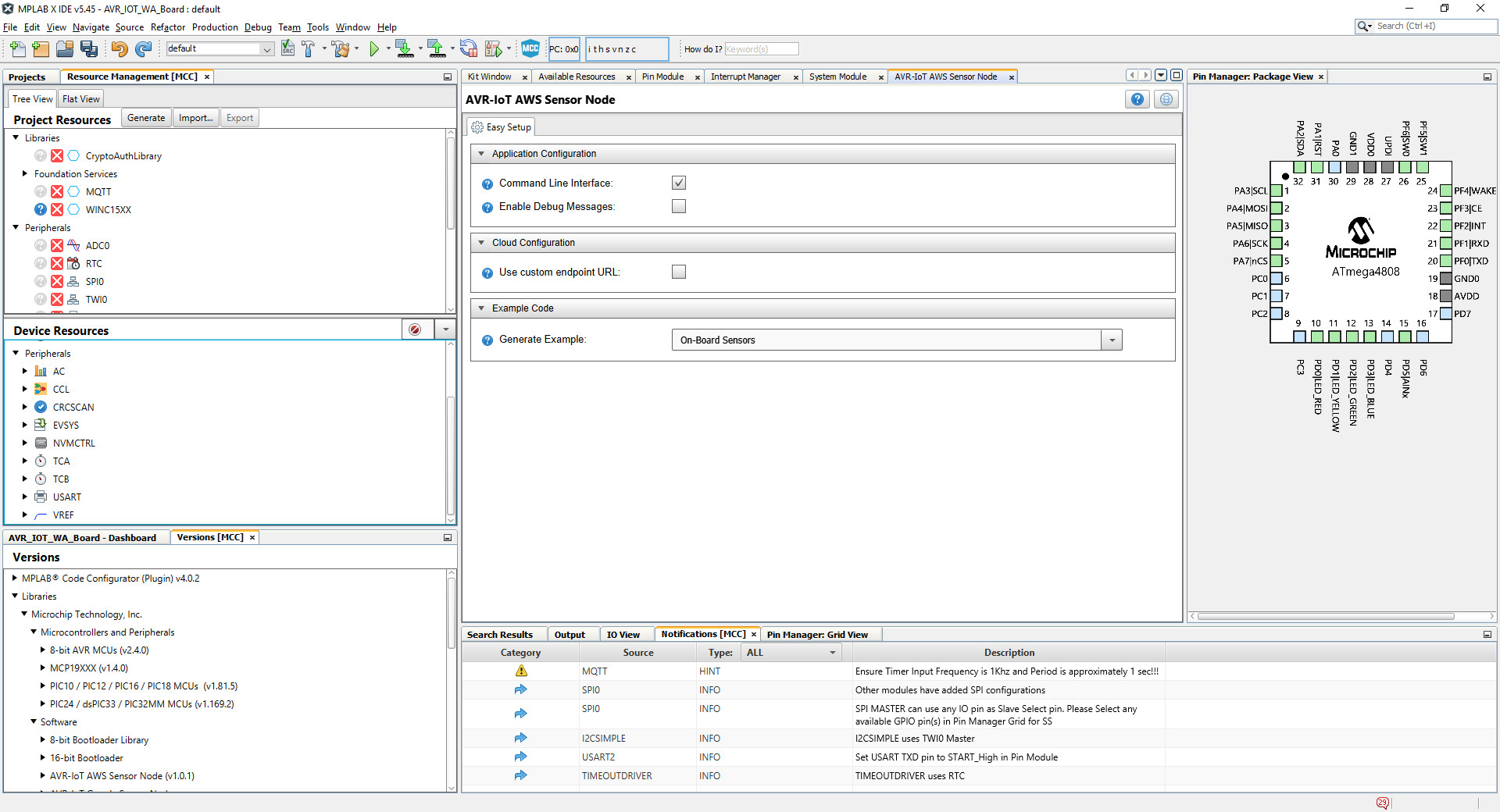Viewport: 1500px width, 812px height.
Task: Click the Run Project green arrow
Action: click(374, 49)
